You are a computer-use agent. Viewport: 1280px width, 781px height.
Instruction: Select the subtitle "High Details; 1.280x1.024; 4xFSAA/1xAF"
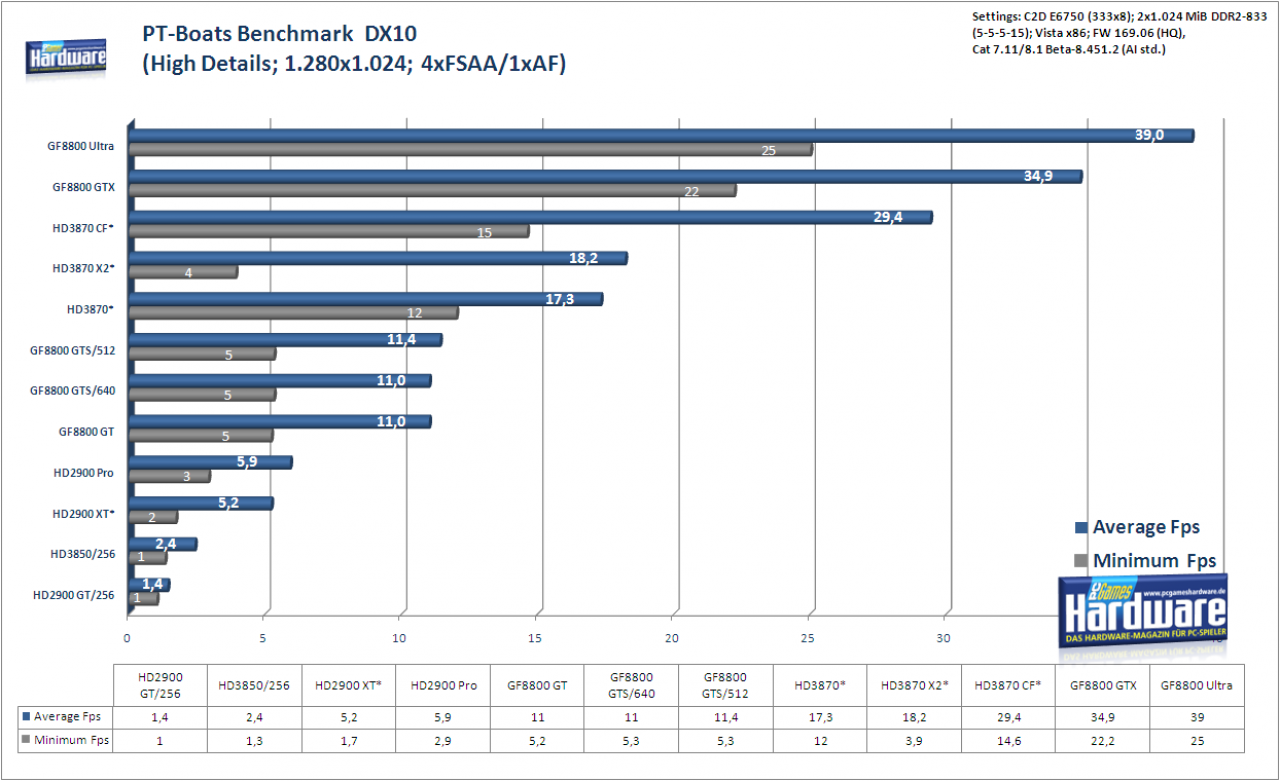[354, 65]
